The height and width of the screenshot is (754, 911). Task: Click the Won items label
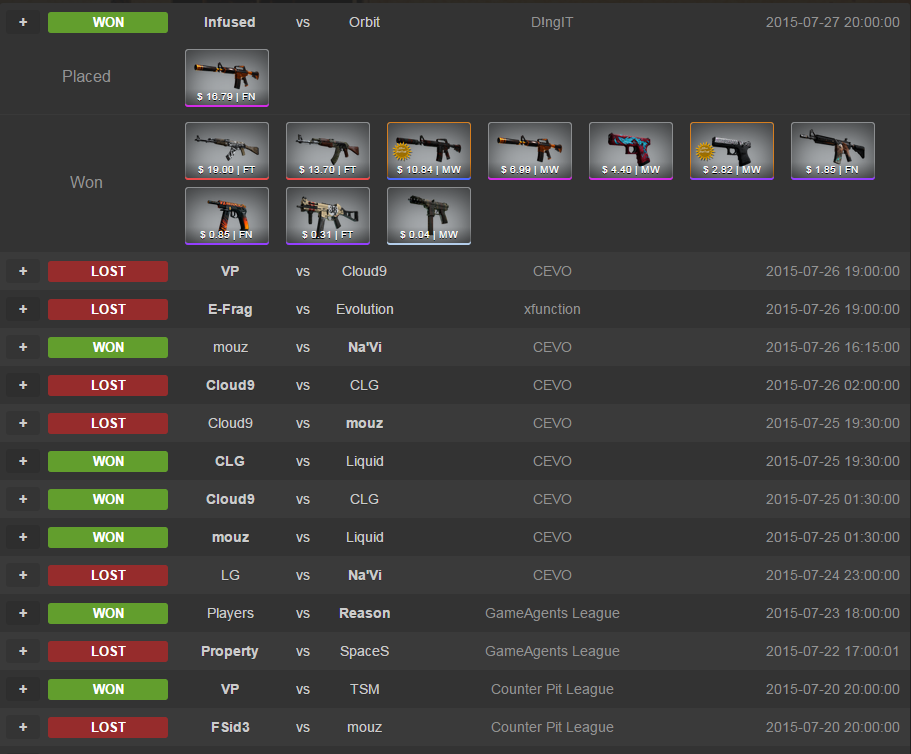point(87,182)
